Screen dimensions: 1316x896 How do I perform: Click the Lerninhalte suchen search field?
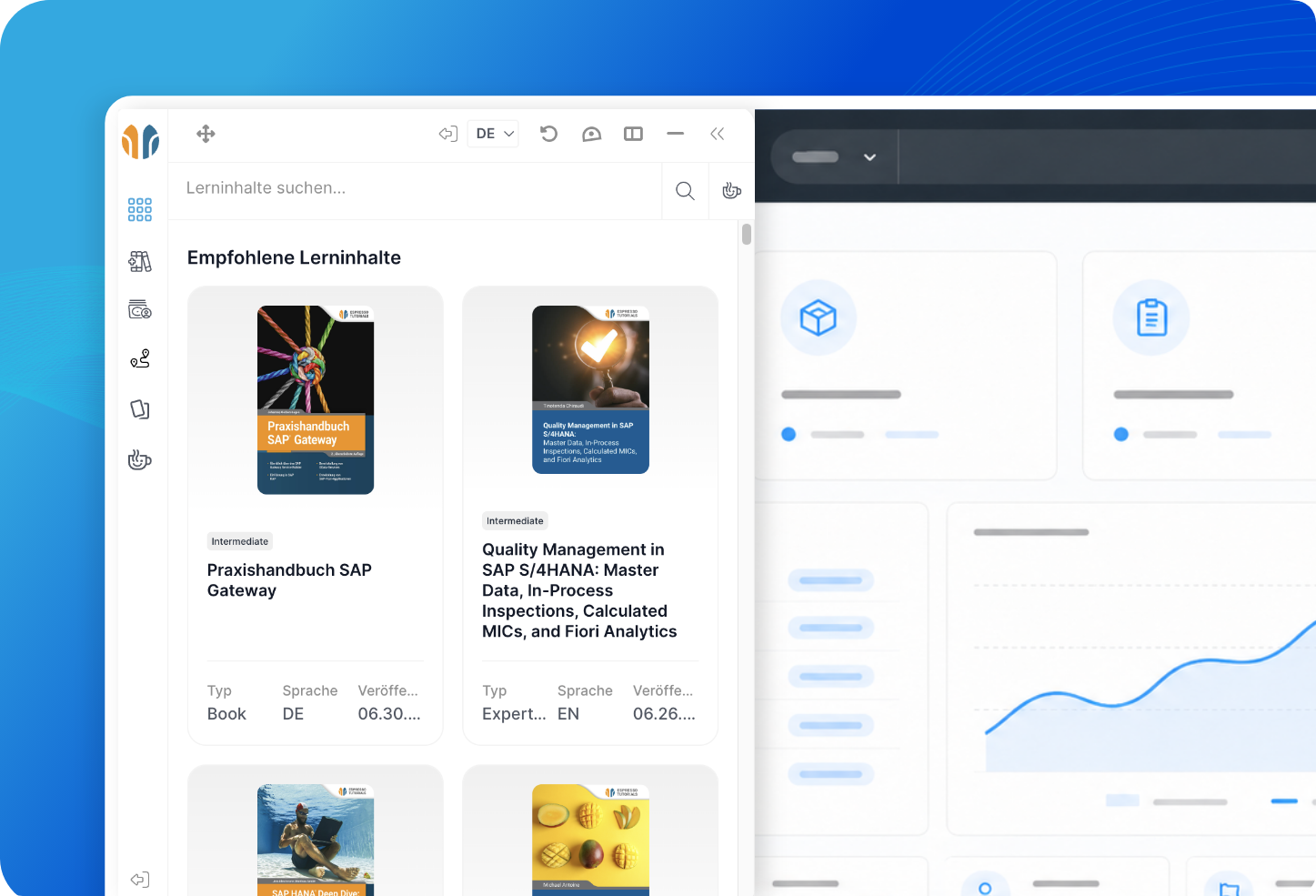415,188
